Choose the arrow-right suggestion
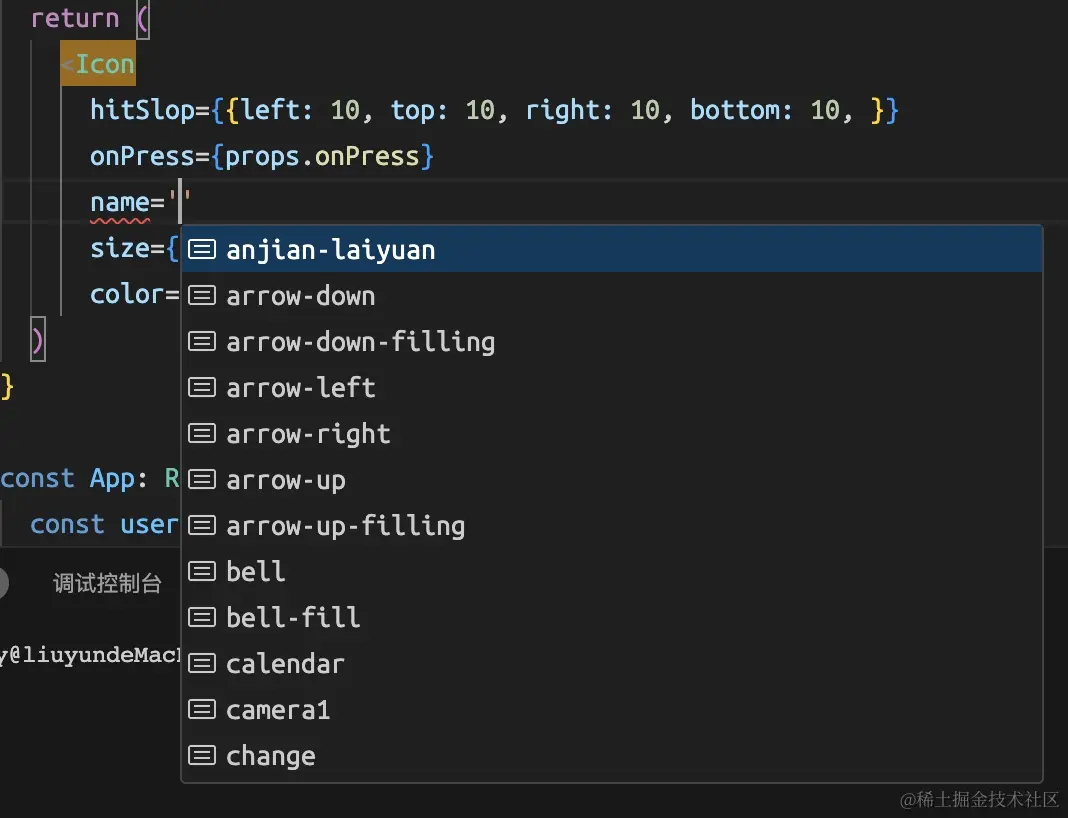The width and height of the screenshot is (1068, 818). (612, 434)
